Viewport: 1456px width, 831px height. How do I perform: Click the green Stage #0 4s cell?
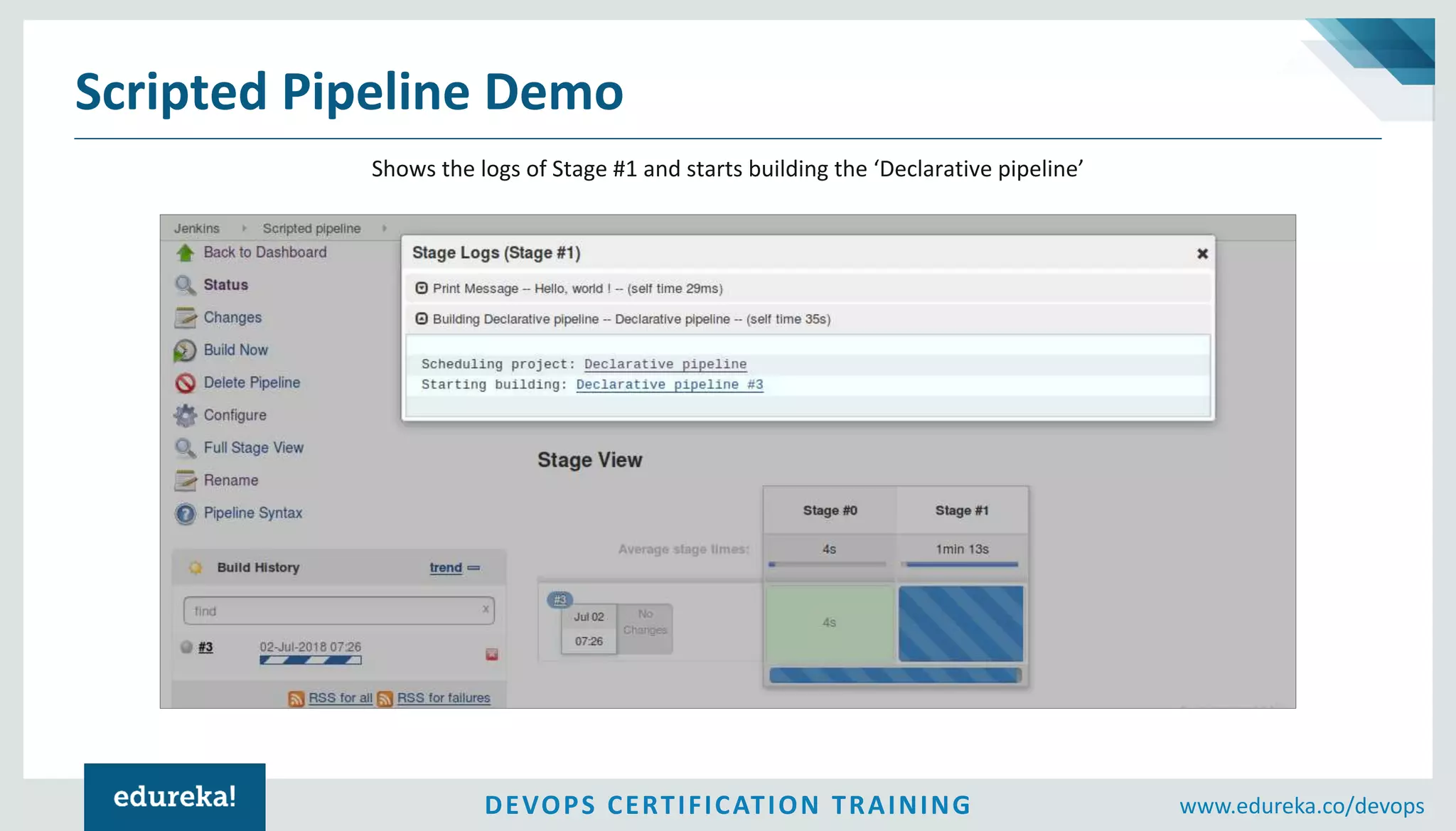[x=830, y=623]
